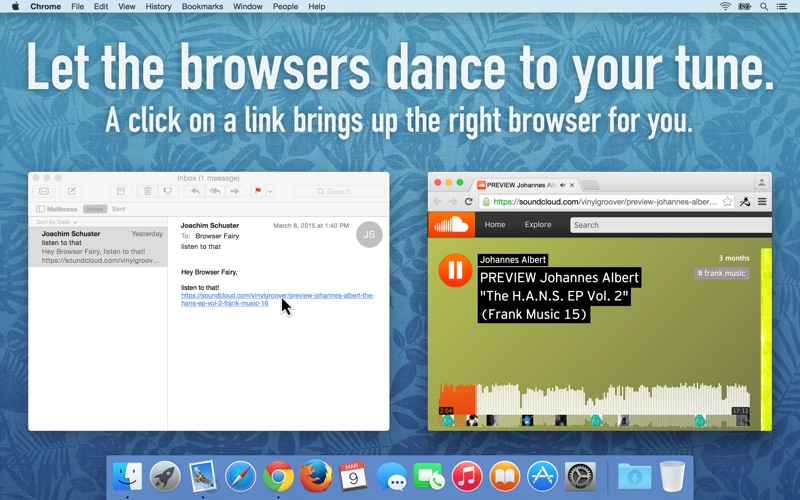Open flag color dropdown arrow in Mail

[x=270, y=191]
